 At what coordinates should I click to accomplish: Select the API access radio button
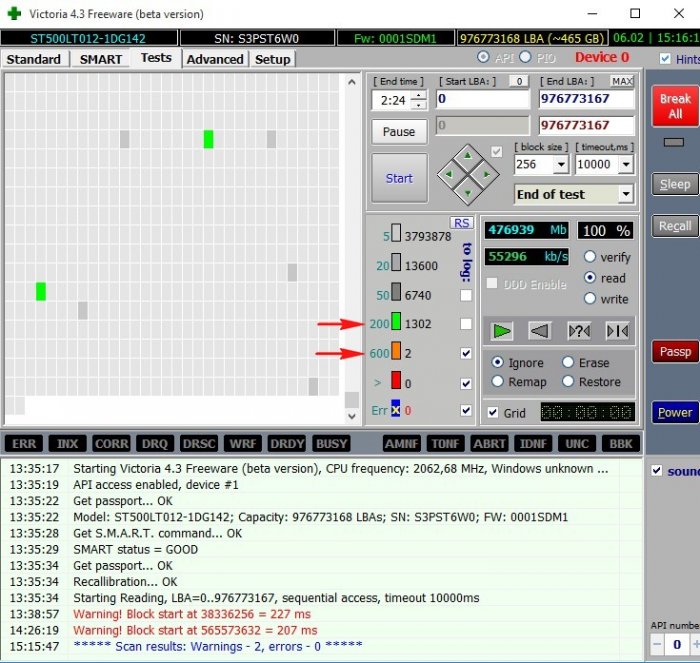pos(483,57)
